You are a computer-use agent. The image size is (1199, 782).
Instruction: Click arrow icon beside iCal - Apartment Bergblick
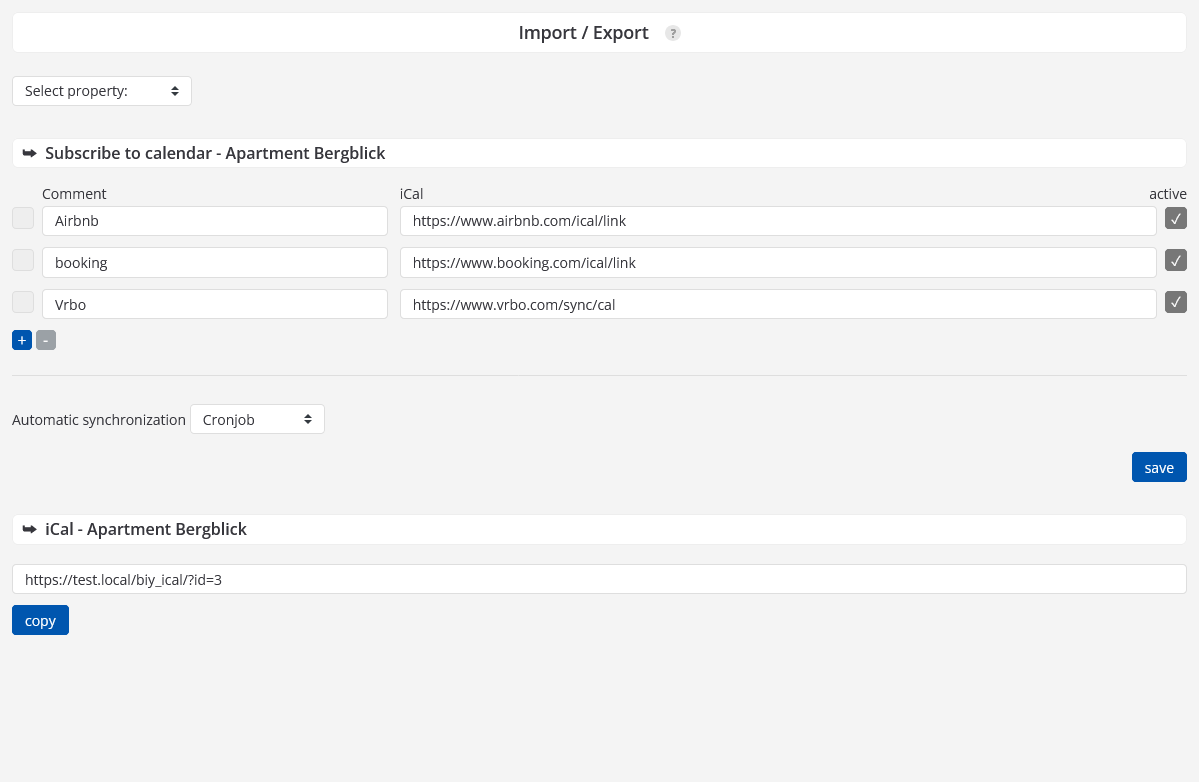point(29,529)
